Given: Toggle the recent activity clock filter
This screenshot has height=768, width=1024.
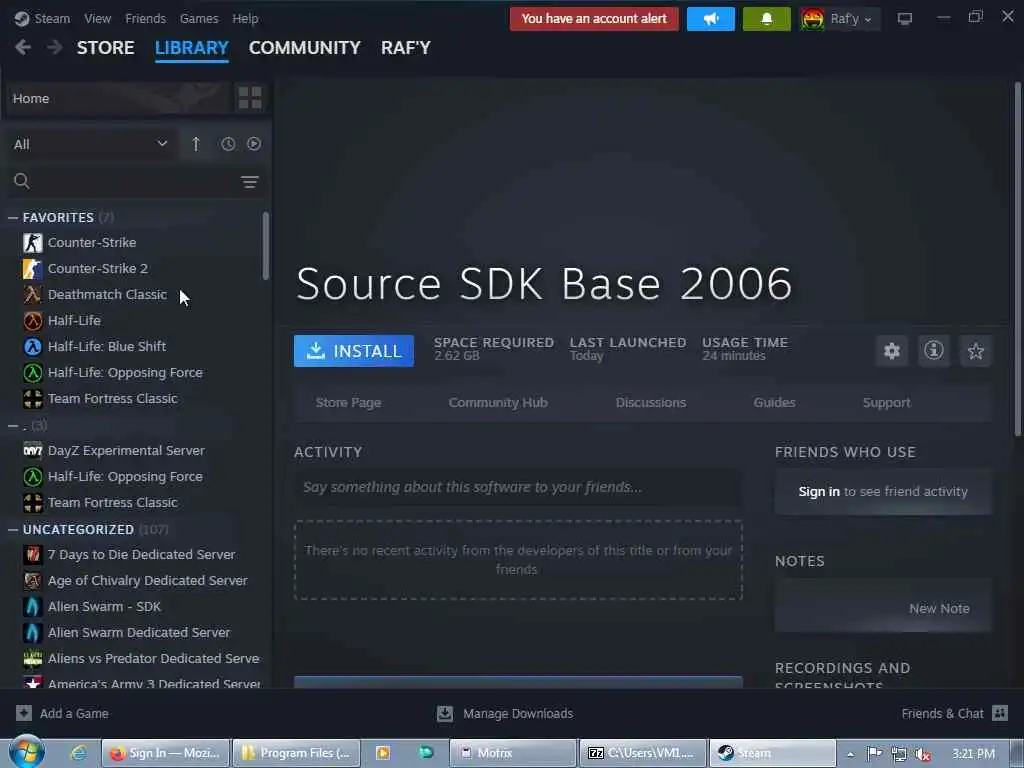Looking at the screenshot, I should pos(228,144).
